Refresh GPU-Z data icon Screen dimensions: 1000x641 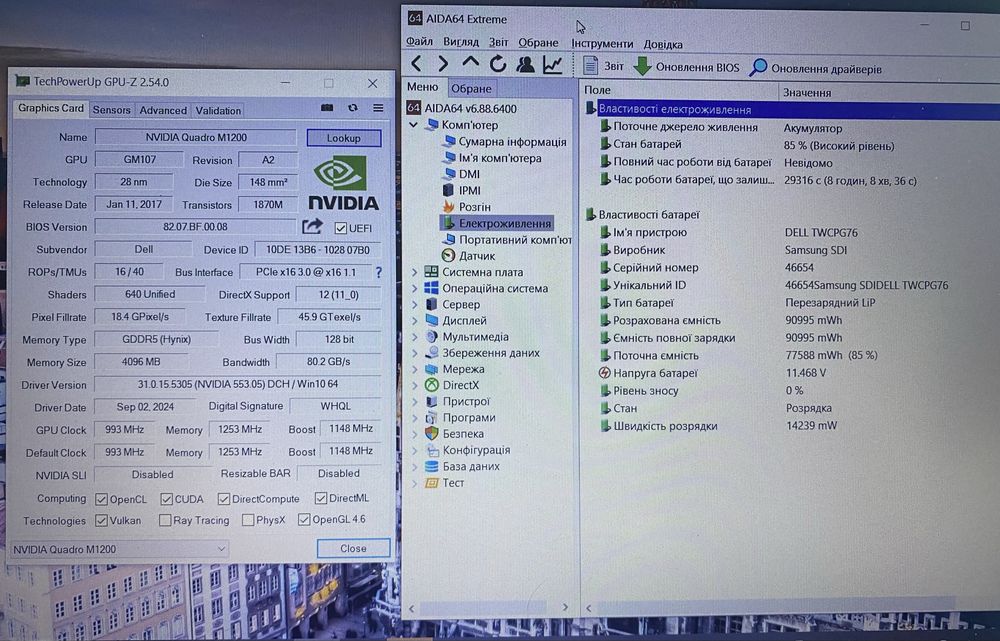pyautogui.click(x=353, y=108)
